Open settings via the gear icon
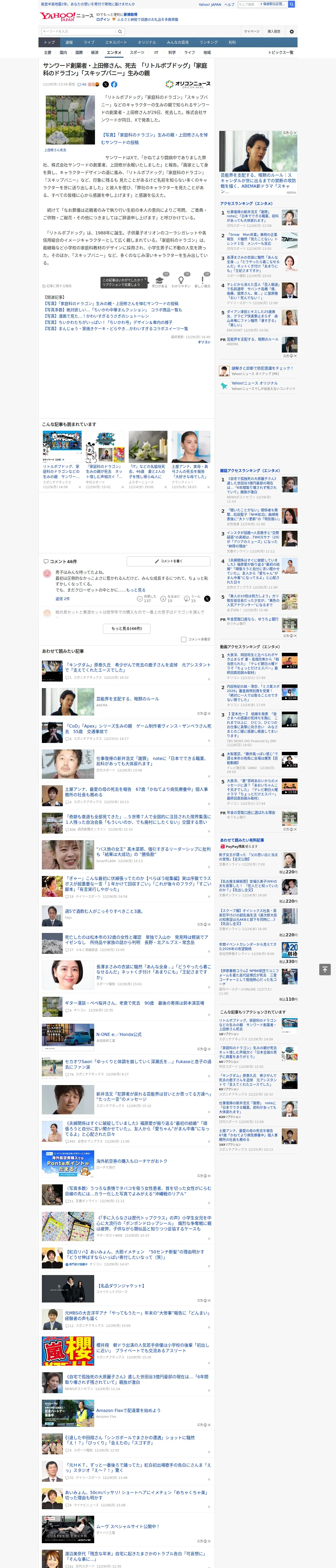The image size is (336, 1568). [291, 32]
